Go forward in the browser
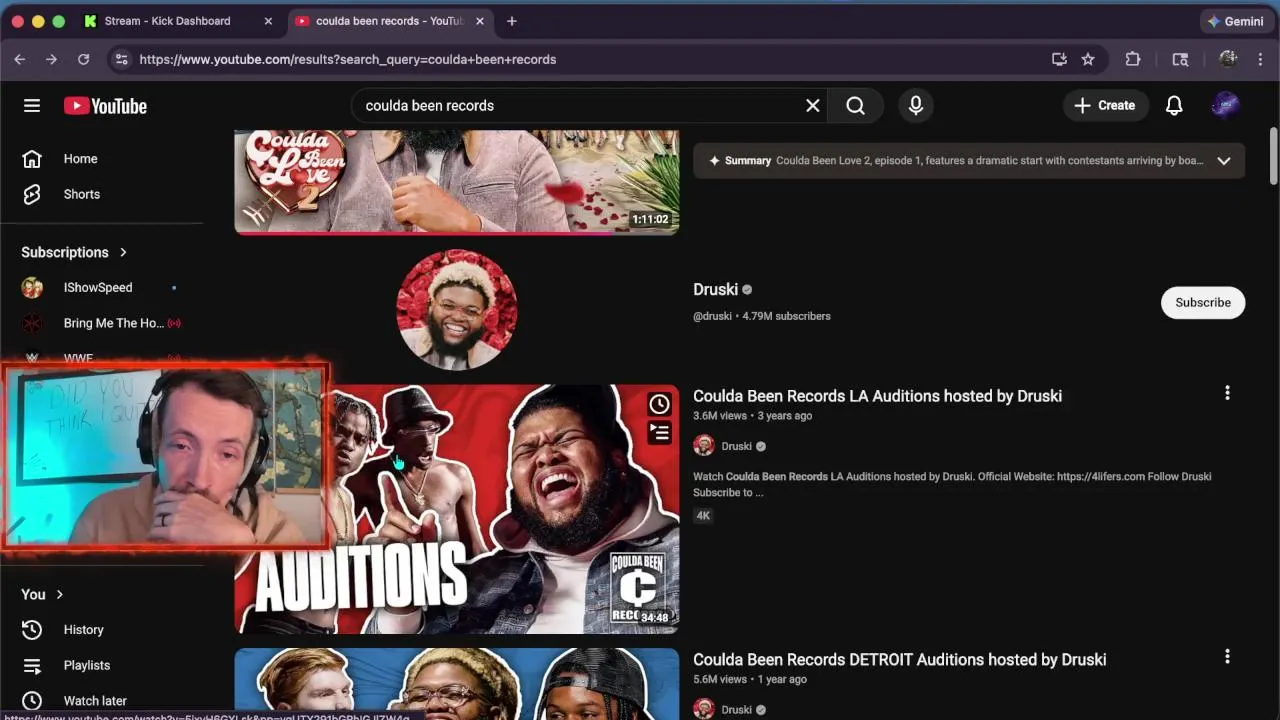Screen dimensions: 1280x720 (x=51, y=59)
